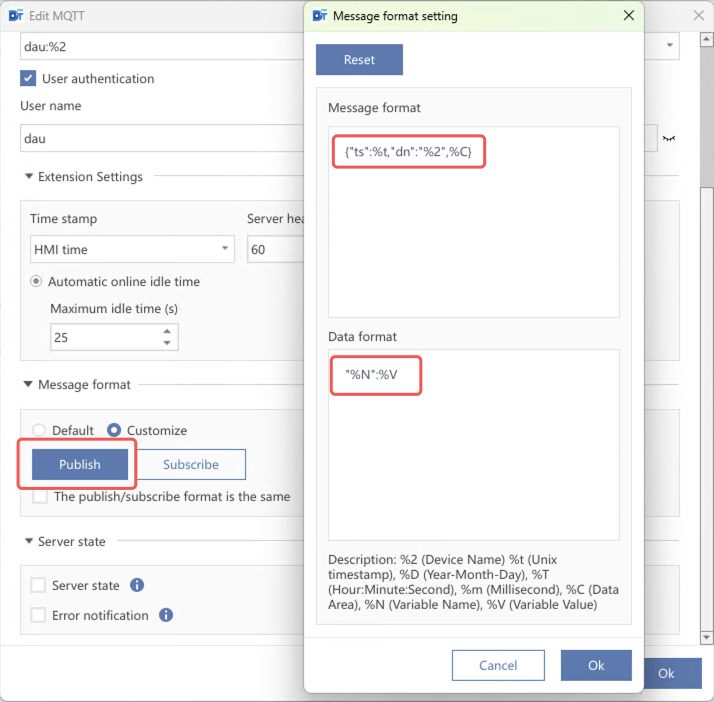Open the Time stamp dropdown
Image resolution: width=714 pixels, height=702 pixels.
point(132,249)
